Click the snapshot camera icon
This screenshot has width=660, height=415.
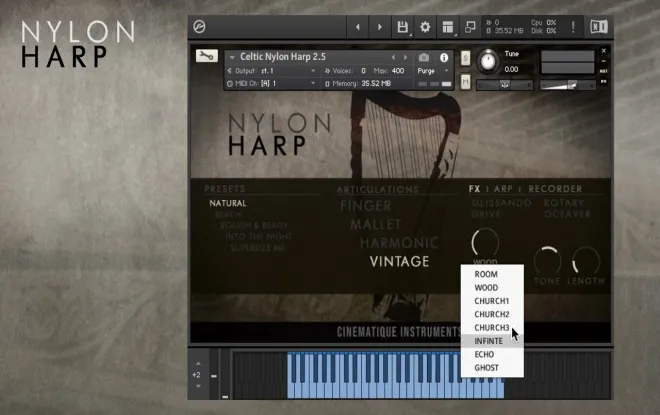click(424, 57)
